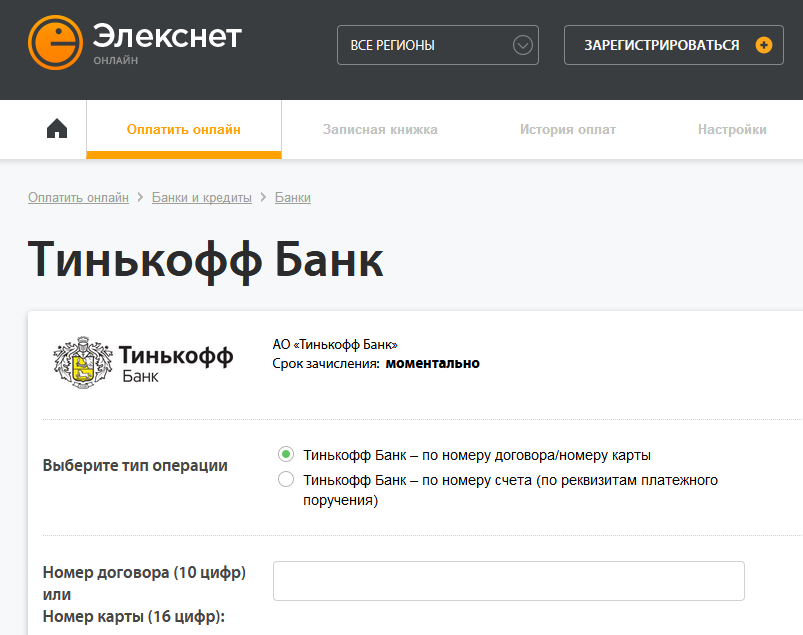Open the История оплат tab
Screen dimensions: 803x635
tap(568, 130)
